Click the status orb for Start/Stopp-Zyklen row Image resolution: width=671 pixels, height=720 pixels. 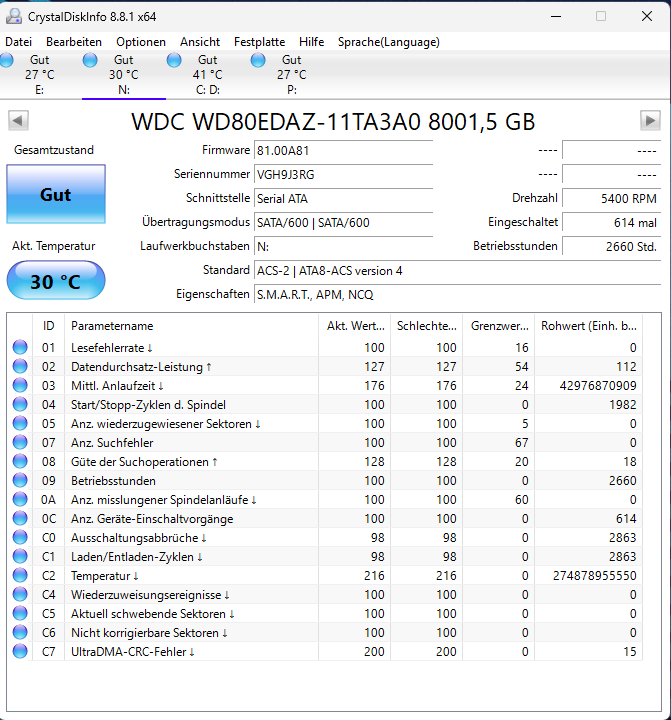[x=20, y=405]
